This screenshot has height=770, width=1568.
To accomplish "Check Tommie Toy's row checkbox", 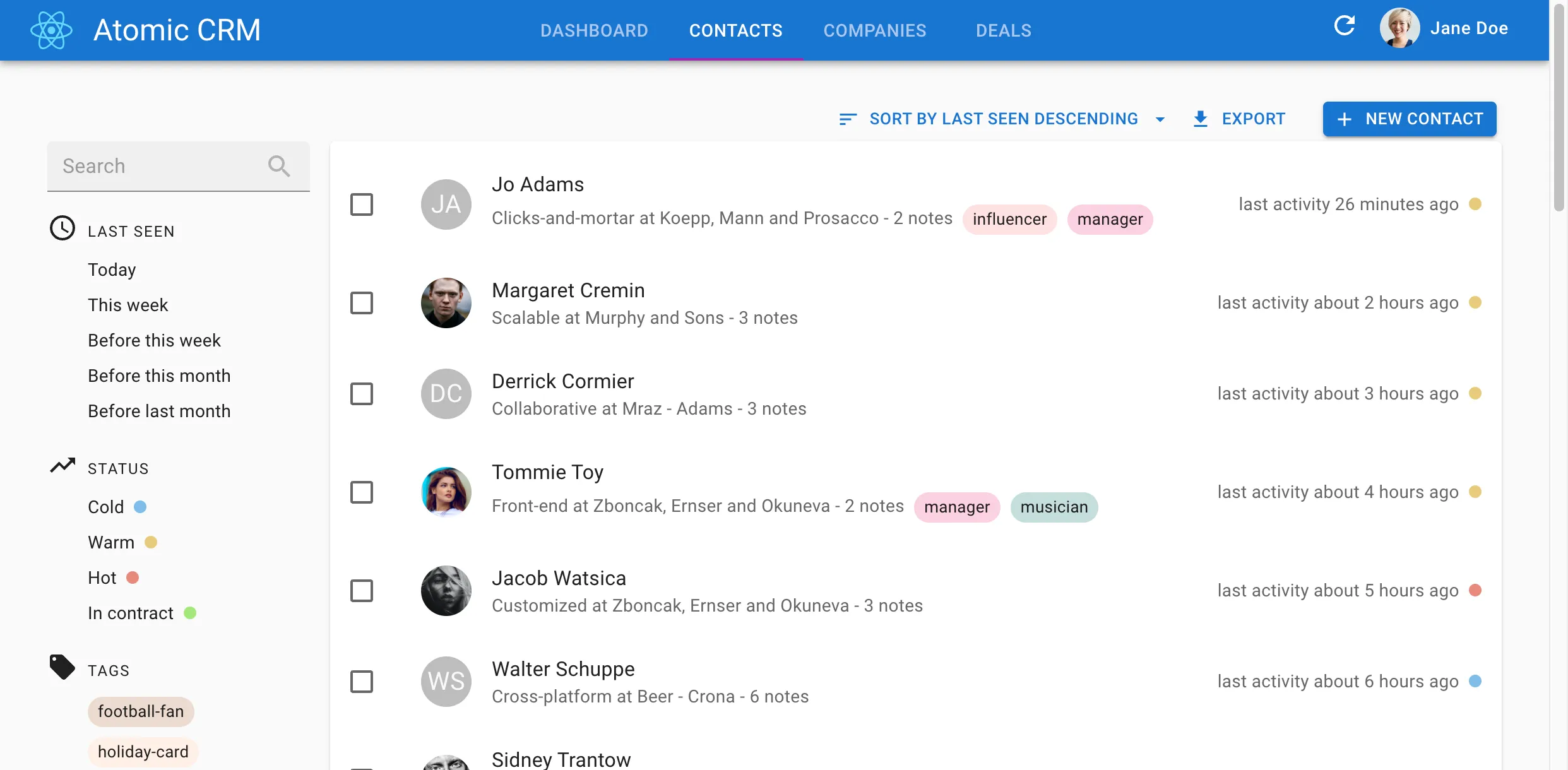I will coord(362,492).
